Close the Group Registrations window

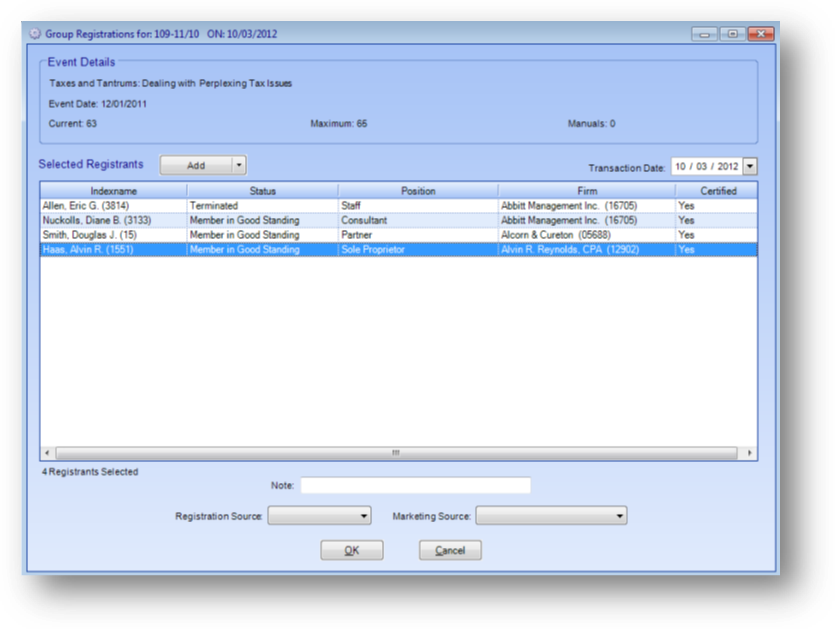click(760, 34)
